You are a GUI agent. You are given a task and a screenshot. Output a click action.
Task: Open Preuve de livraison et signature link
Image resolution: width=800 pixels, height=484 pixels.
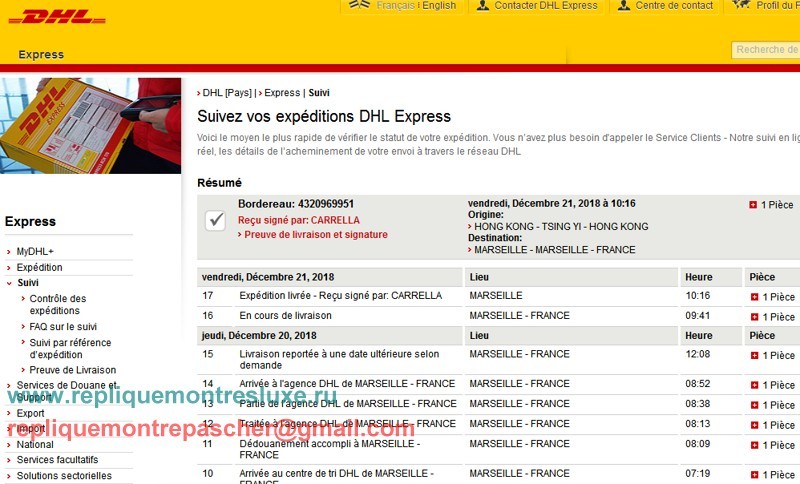click(x=316, y=235)
